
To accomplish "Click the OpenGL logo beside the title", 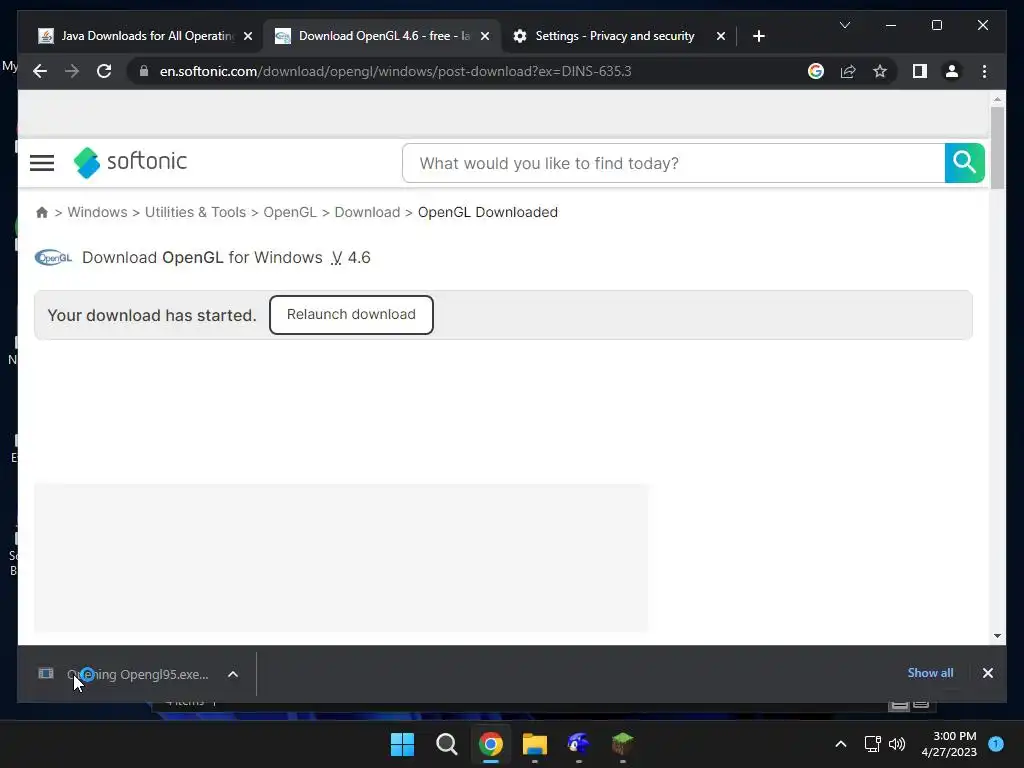I will [54, 258].
